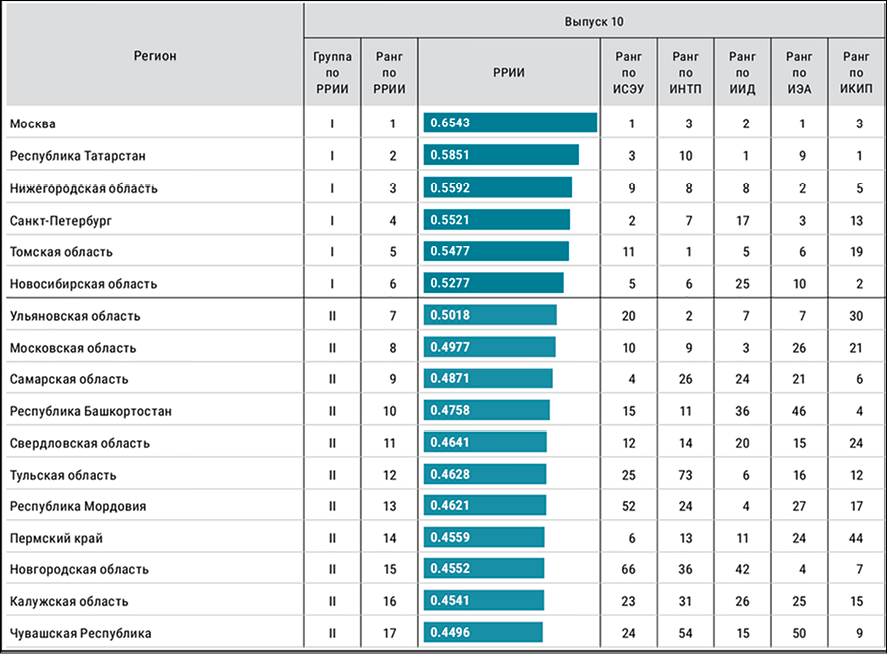Viewport: 887px width, 654px height.
Task: Select Тульская область ИНТП rank 73
Action: point(686,475)
